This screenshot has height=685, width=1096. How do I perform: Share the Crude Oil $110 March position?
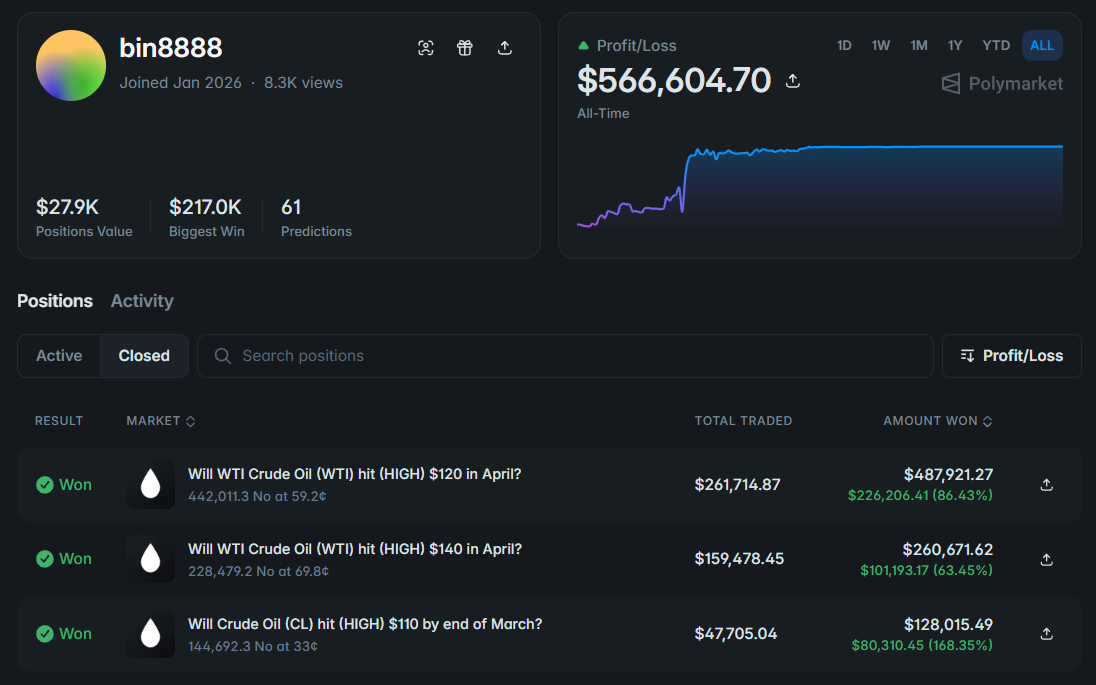[x=1046, y=633]
